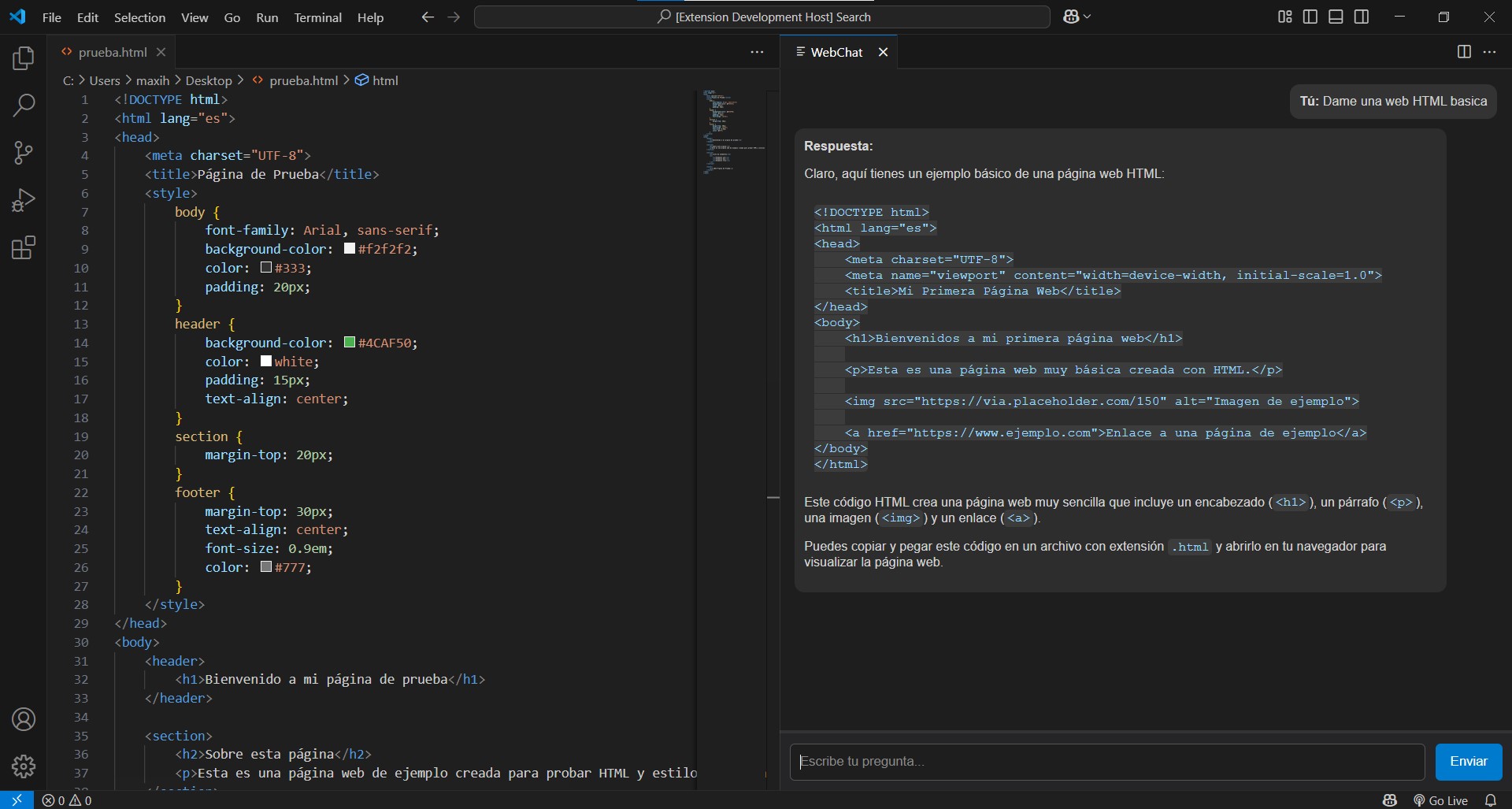The height and width of the screenshot is (809, 1512).
Task: Click the white color swatch on line 15
Action: pos(265,362)
